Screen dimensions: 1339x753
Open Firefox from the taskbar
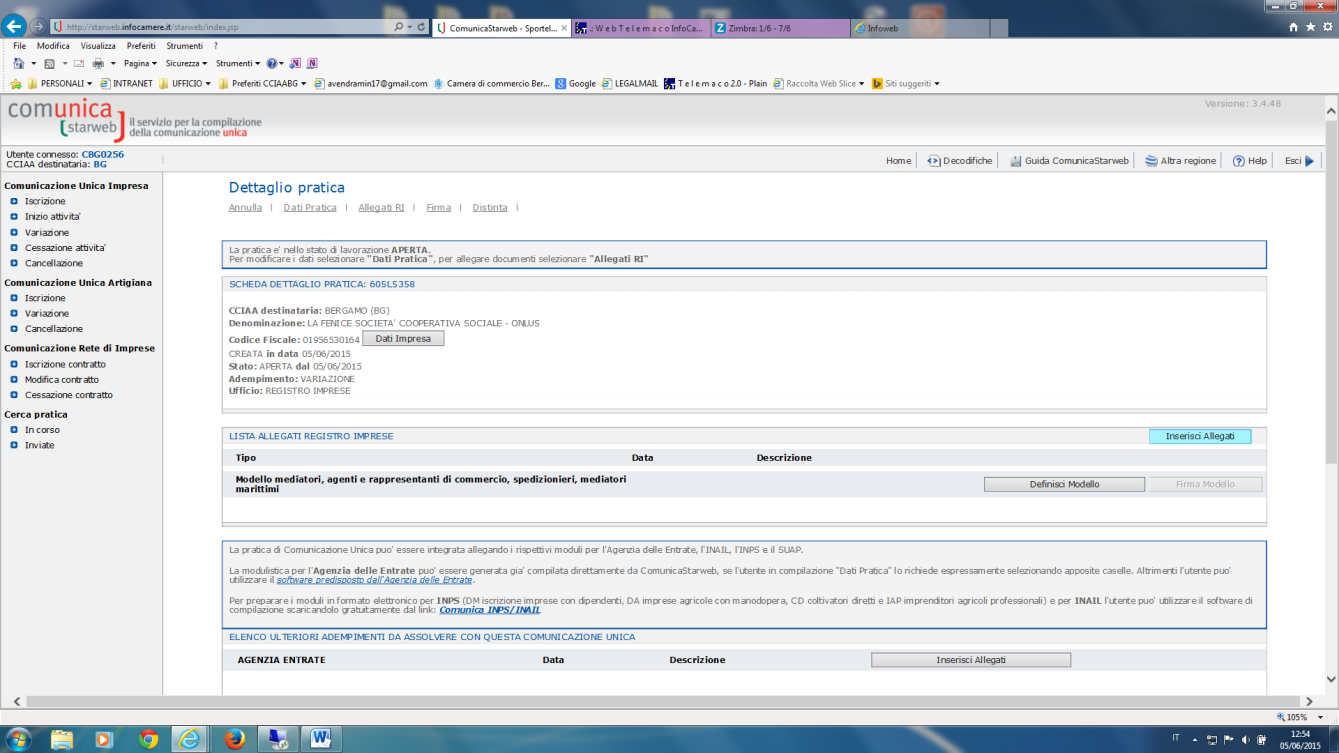point(235,739)
